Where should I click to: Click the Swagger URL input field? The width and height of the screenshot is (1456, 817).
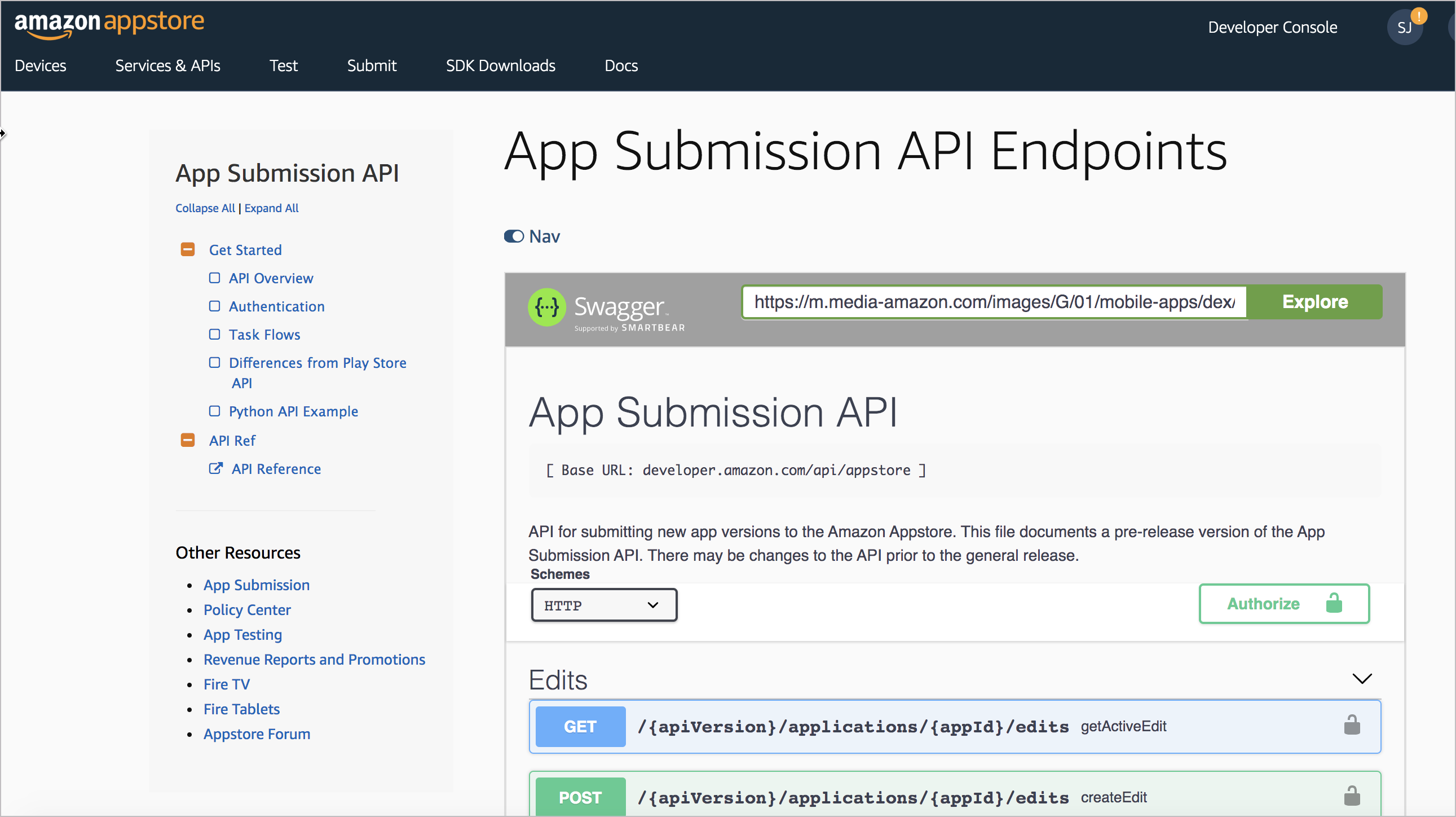pos(994,302)
